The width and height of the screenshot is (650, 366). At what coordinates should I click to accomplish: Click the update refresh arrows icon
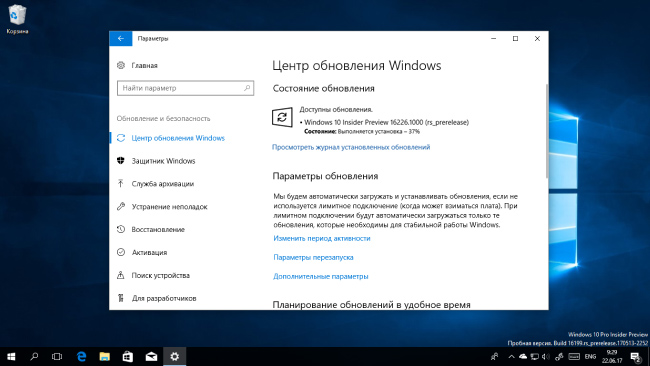pos(282,117)
